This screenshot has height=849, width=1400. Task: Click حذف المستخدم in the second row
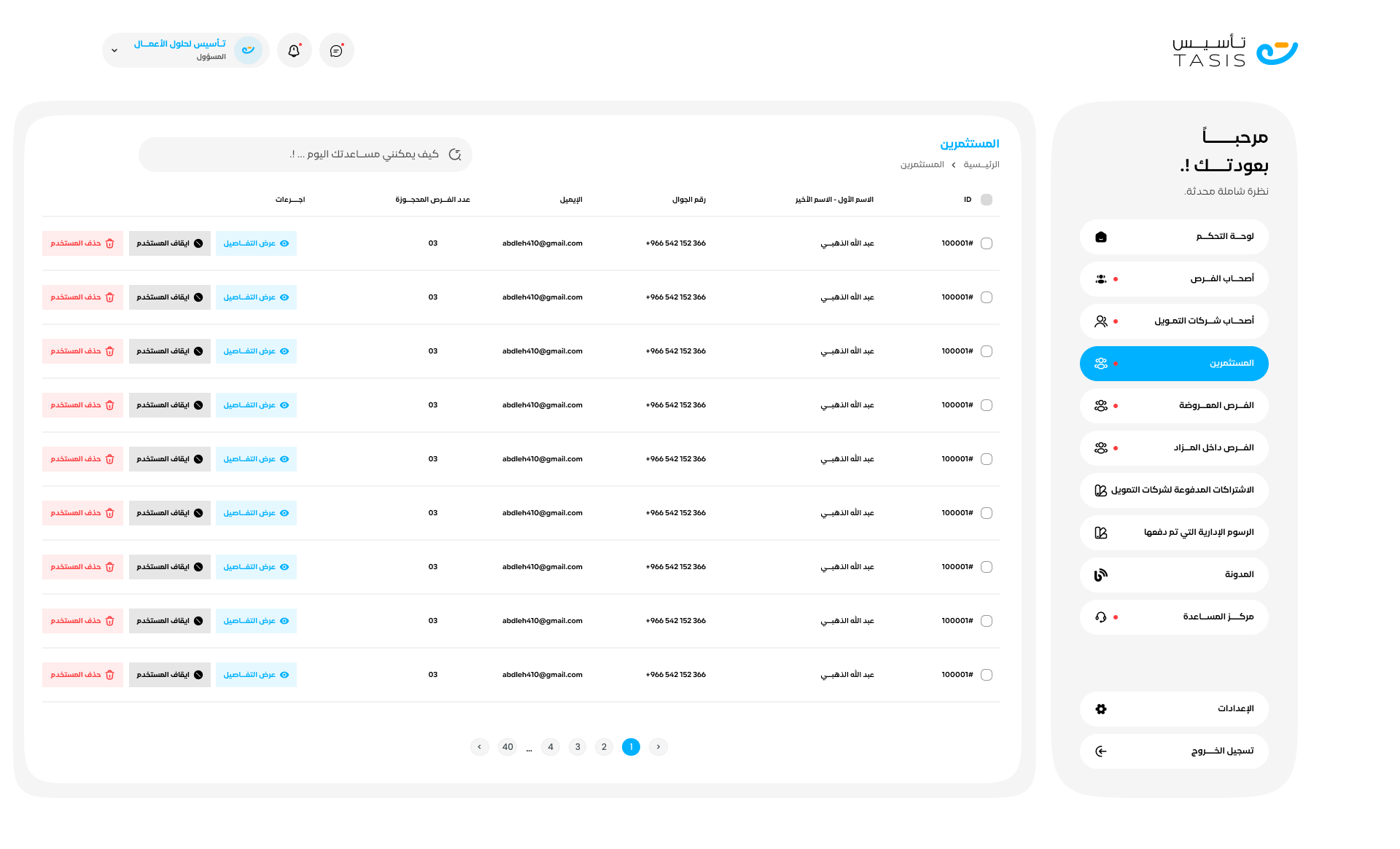(x=82, y=297)
